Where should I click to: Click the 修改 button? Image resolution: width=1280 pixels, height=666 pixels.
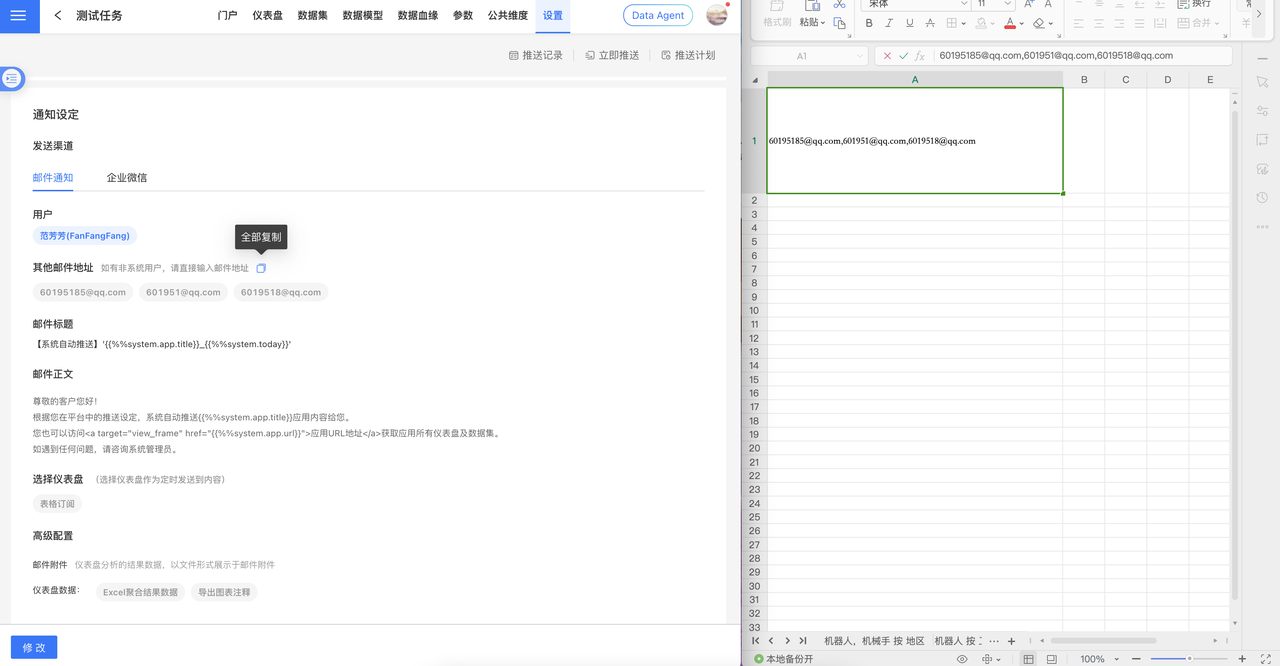tap(34, 647)
